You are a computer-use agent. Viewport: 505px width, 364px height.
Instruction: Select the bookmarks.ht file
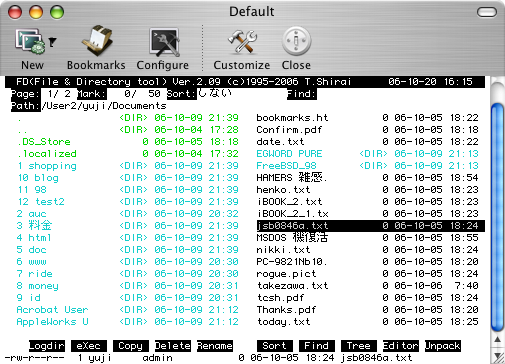(368, 118)
